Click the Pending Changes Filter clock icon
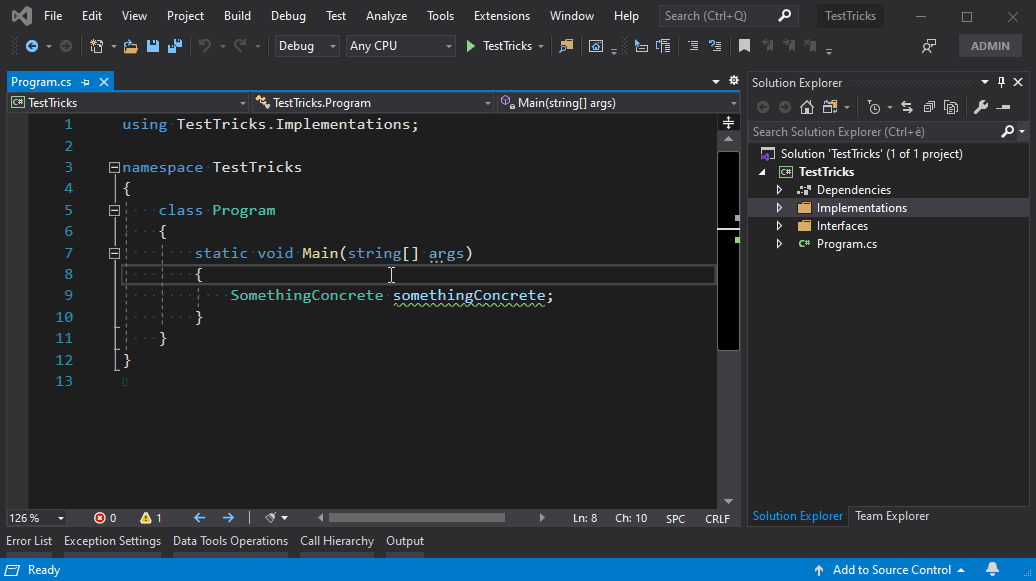 tap(873, 107)
